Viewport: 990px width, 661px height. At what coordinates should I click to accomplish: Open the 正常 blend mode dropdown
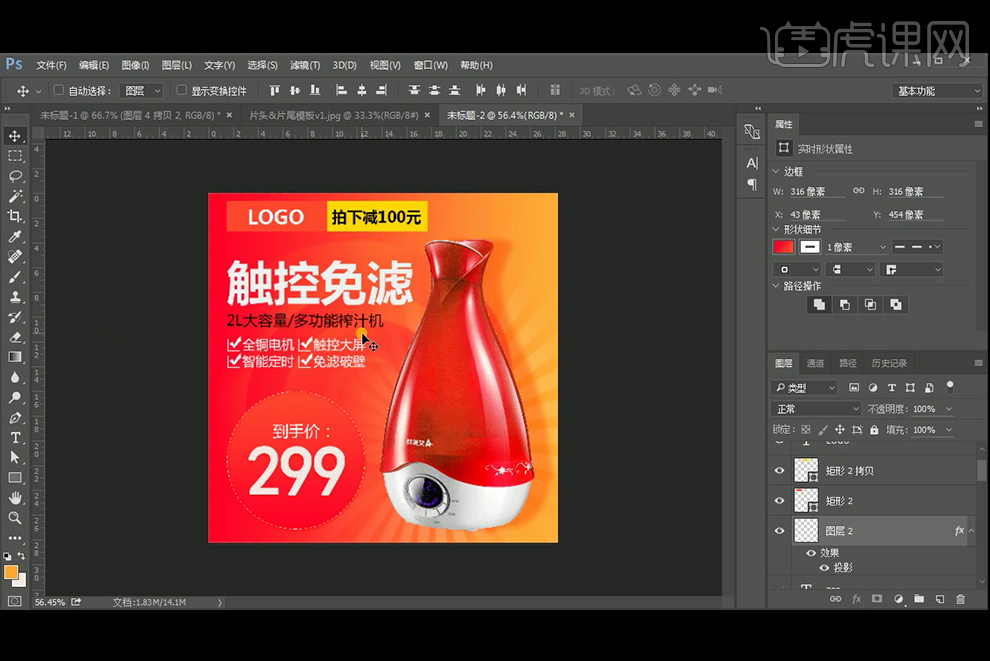tap(816, 409)
